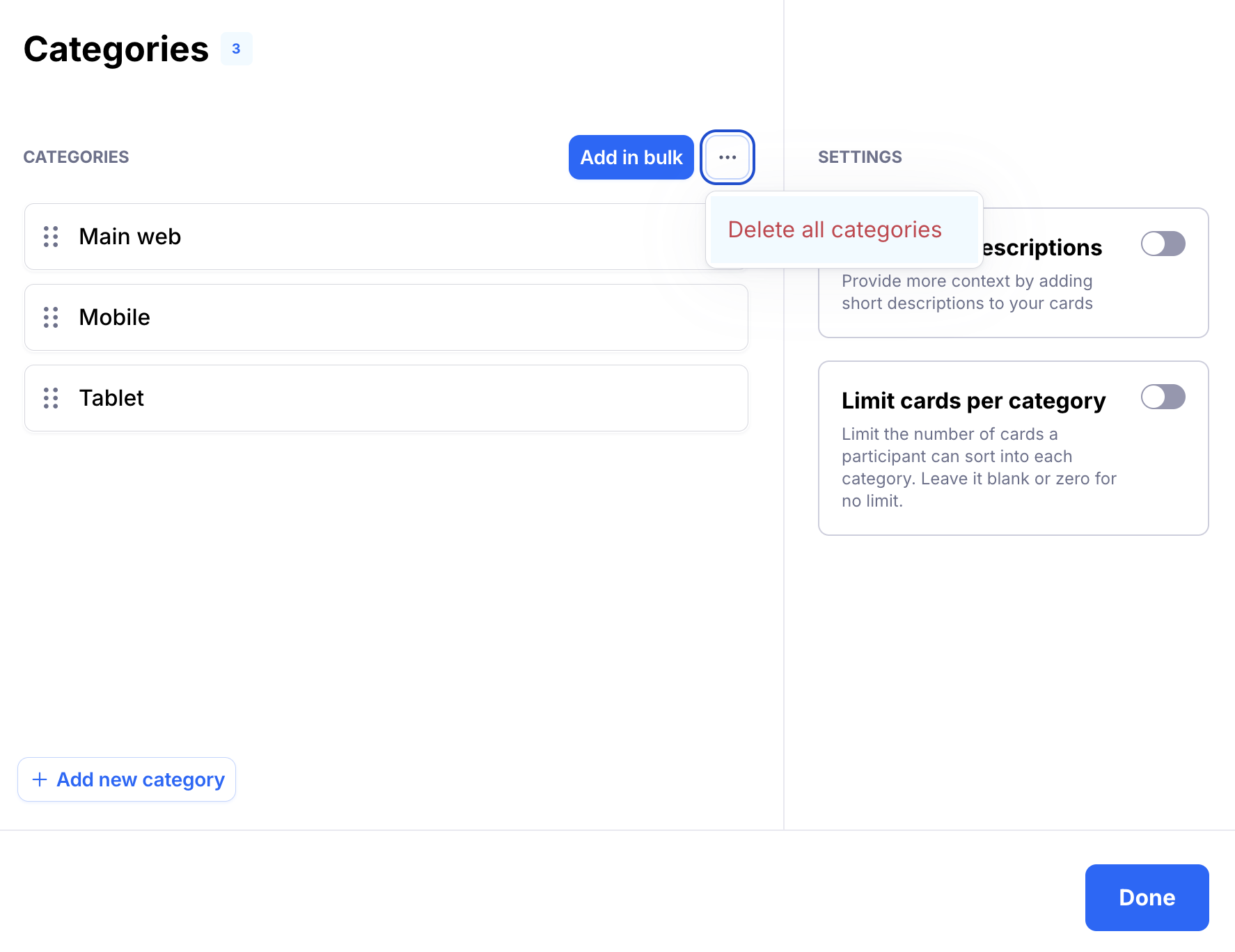
Task: Select Delete all categories from the menu
Action: point(834,230)
